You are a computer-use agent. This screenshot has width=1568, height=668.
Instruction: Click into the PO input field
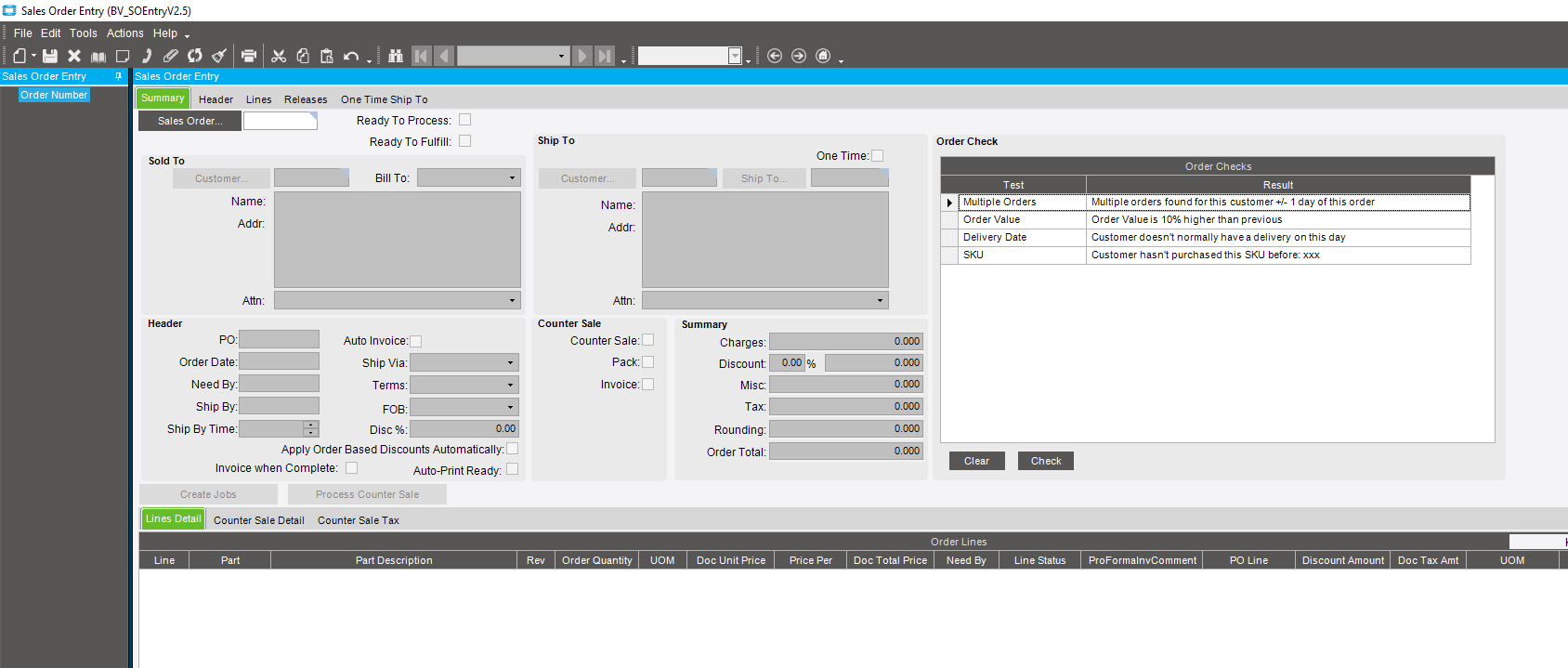click(279, 339)
